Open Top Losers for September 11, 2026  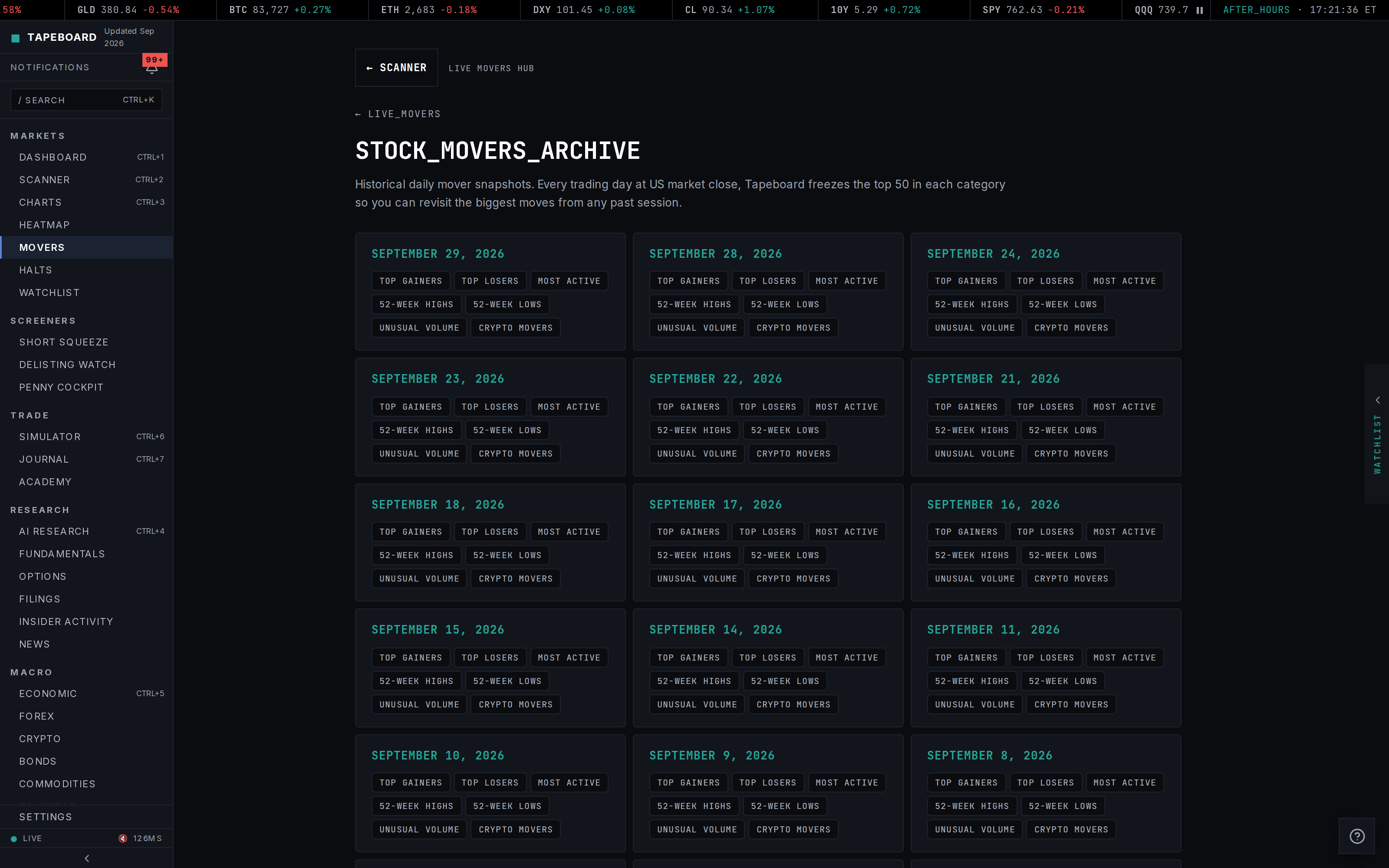tap(1046, 658)
